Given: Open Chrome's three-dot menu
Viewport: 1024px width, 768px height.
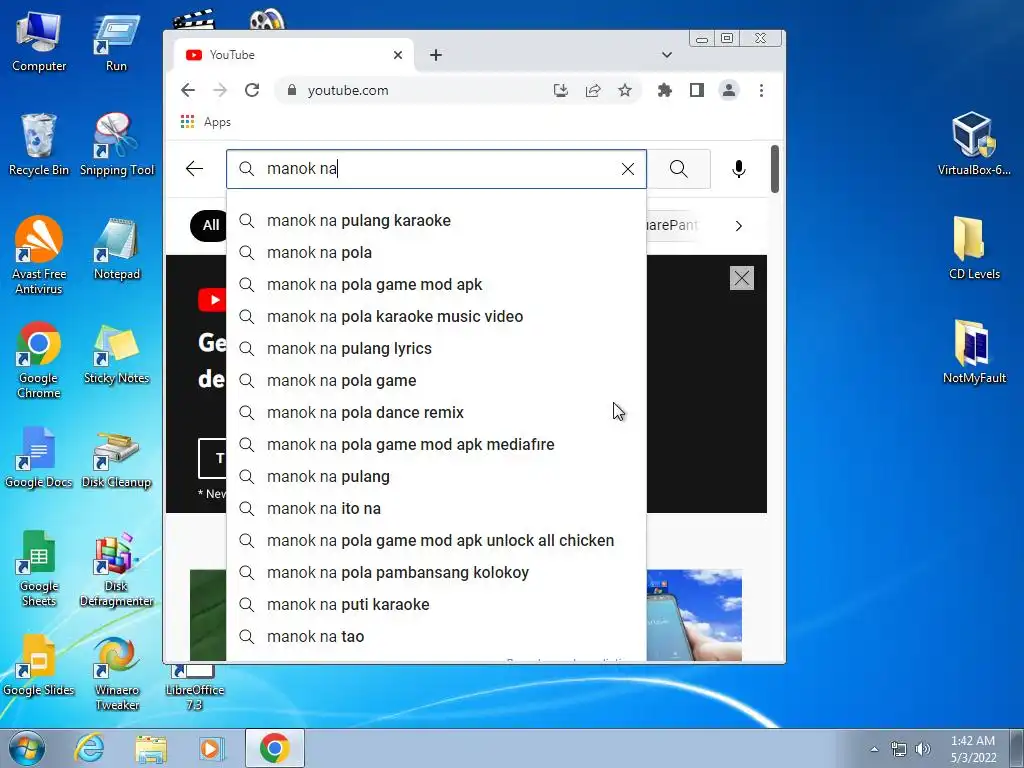Looking at the screenshot, I should click(761, 90).
